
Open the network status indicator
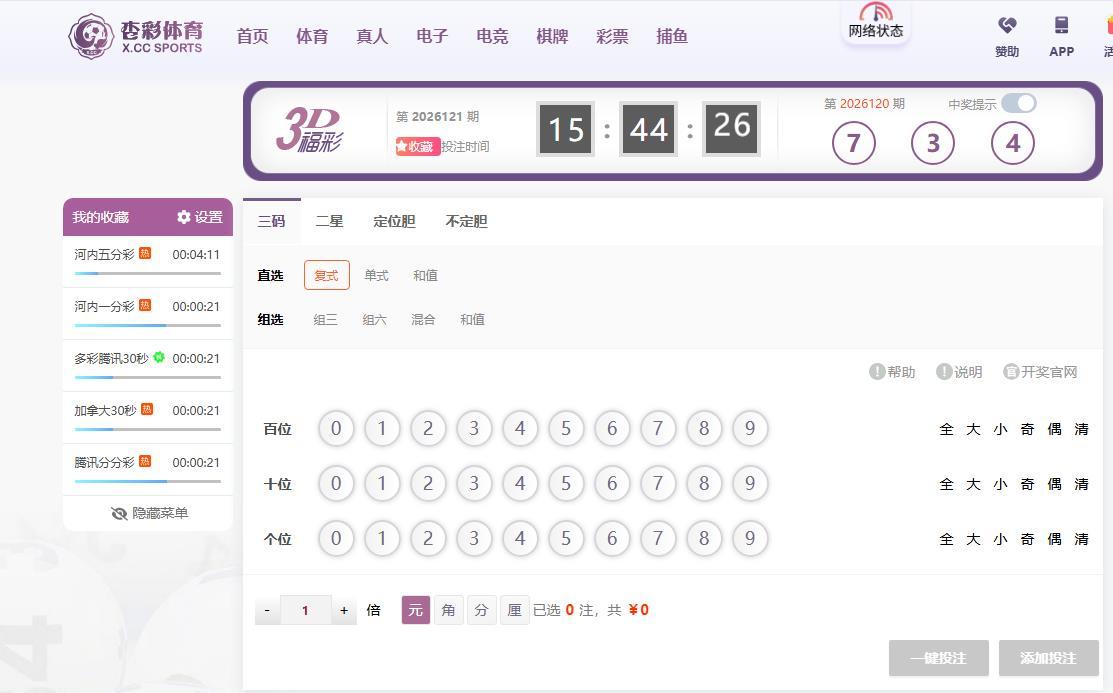[x=875, y=22]
